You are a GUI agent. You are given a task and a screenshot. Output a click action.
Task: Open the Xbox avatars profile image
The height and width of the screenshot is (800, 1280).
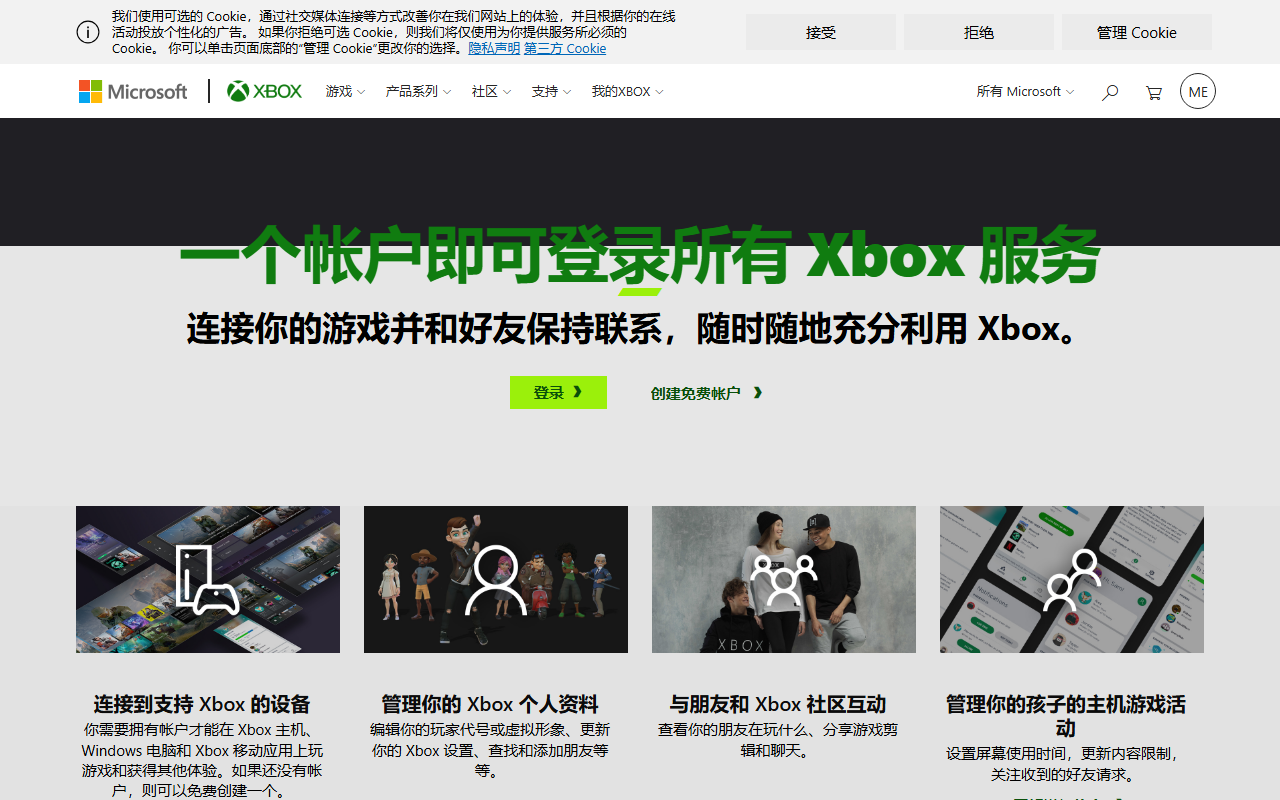click(x=496, y=579)
